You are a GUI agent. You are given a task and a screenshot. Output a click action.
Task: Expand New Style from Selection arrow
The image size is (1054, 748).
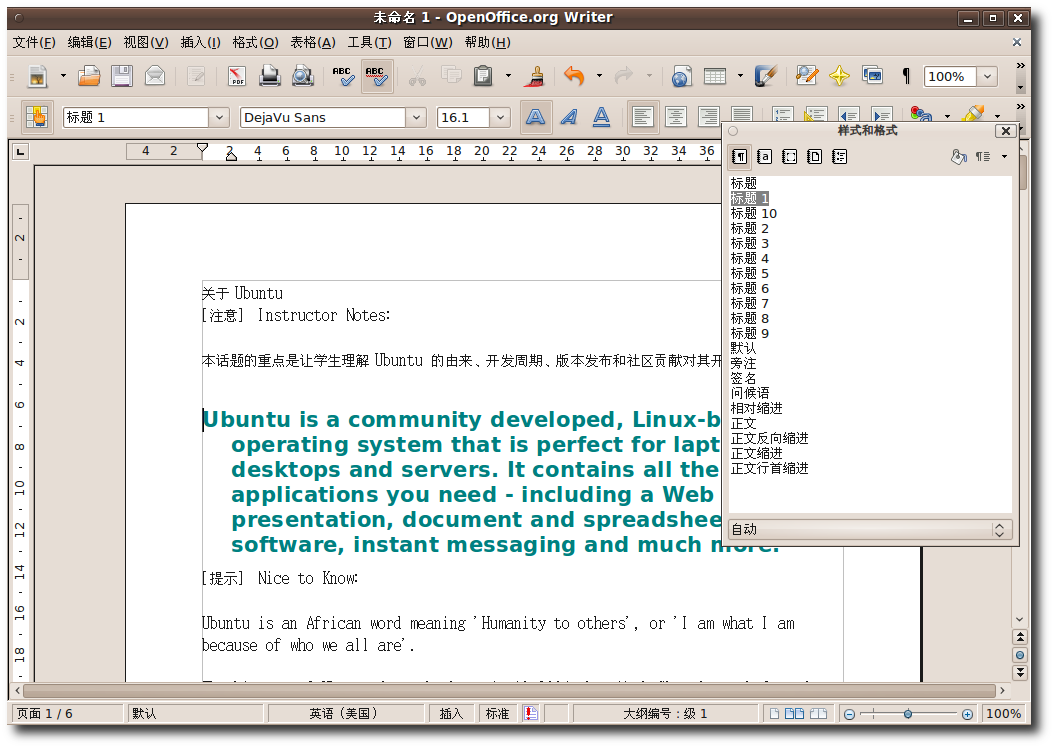pos(1004,157)
